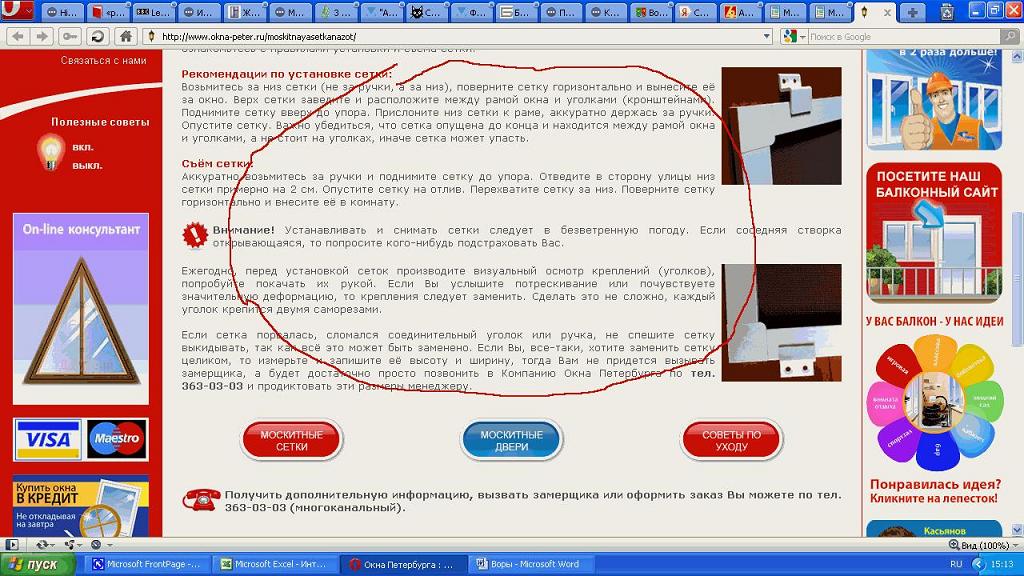Click the light bulb tips icon
1024x576 pixels.
51,152
